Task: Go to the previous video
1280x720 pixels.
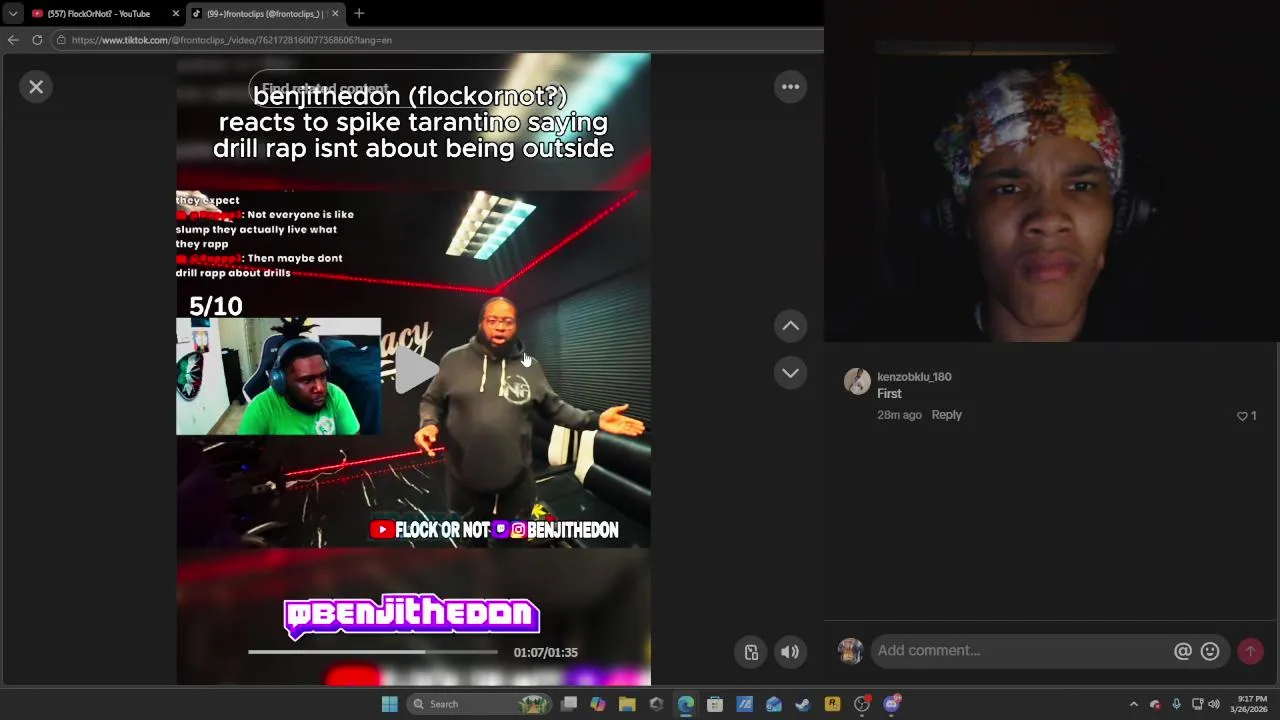Action: point(790,326)
